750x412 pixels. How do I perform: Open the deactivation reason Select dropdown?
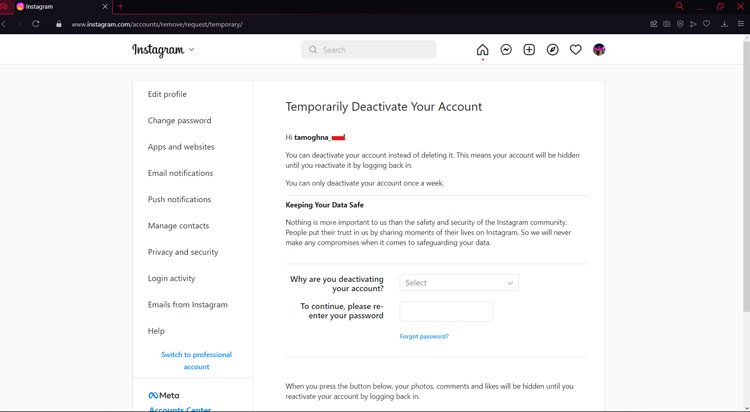coord(459,283)
